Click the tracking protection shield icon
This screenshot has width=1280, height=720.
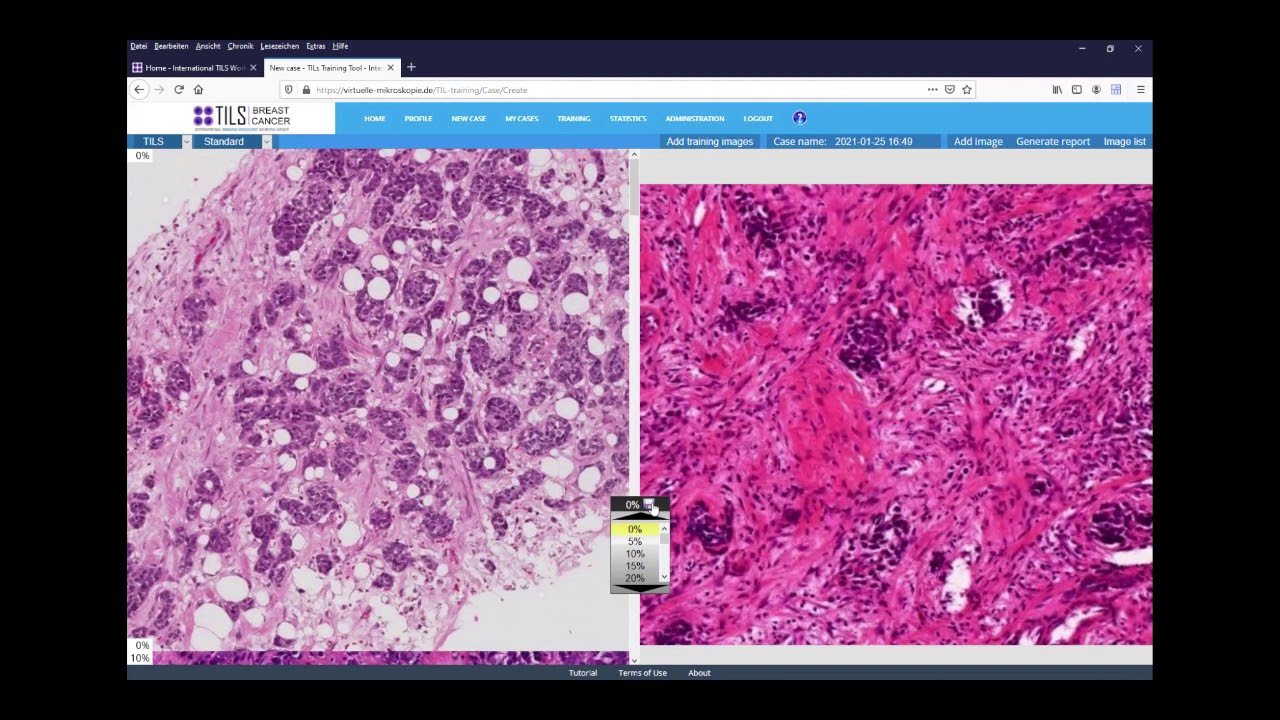click(x=290, y=89)
